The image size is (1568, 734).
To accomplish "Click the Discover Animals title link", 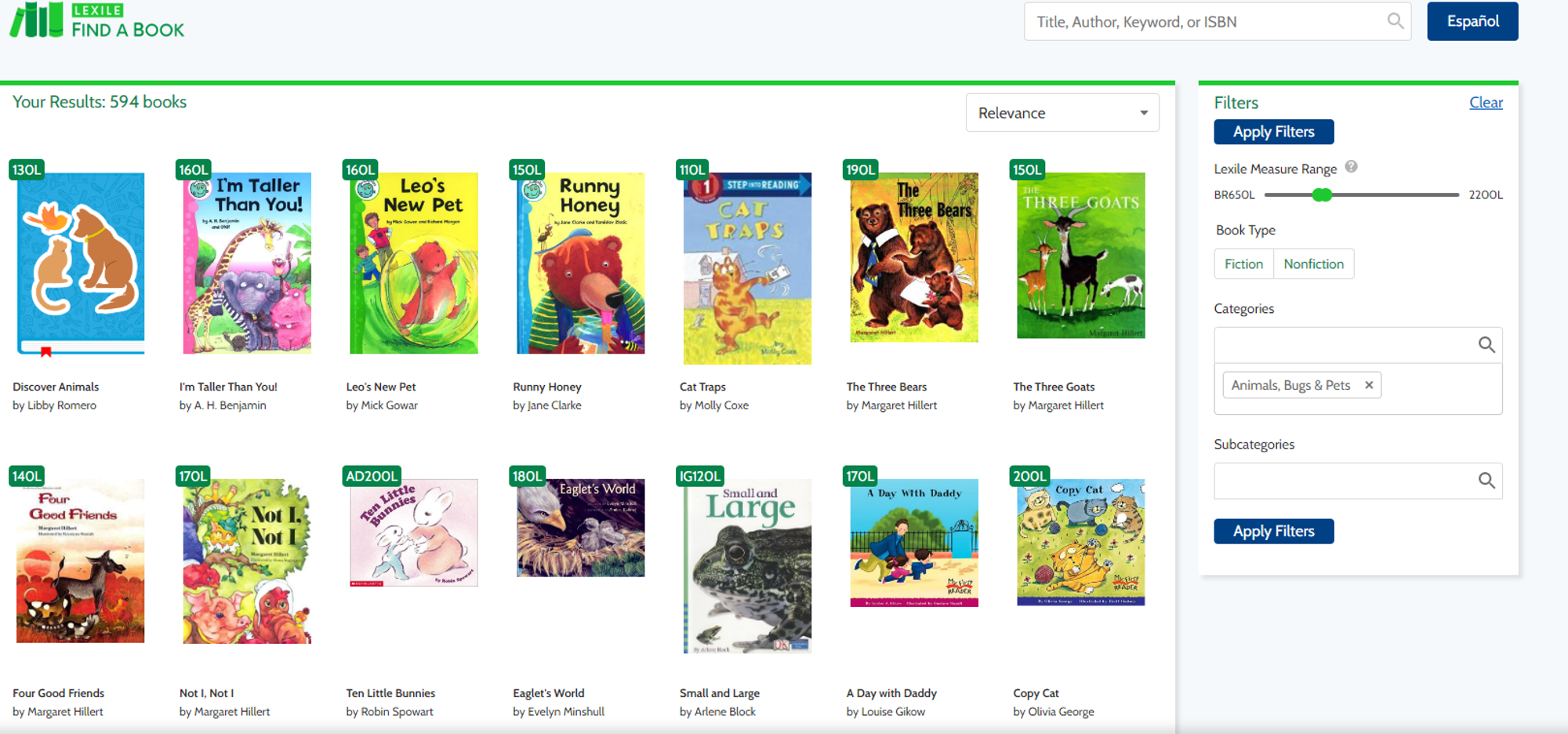I will coord(56,387).
